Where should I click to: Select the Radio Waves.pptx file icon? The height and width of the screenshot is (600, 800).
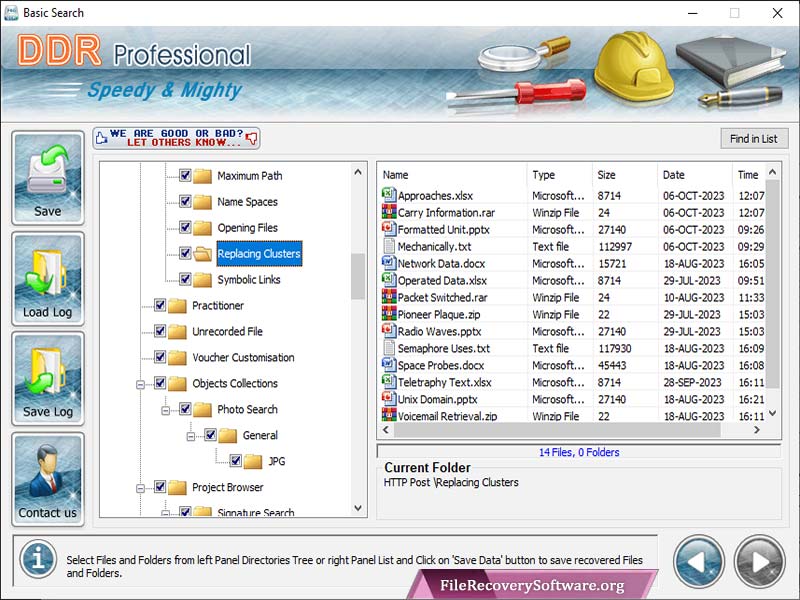[x=389, y=330]
